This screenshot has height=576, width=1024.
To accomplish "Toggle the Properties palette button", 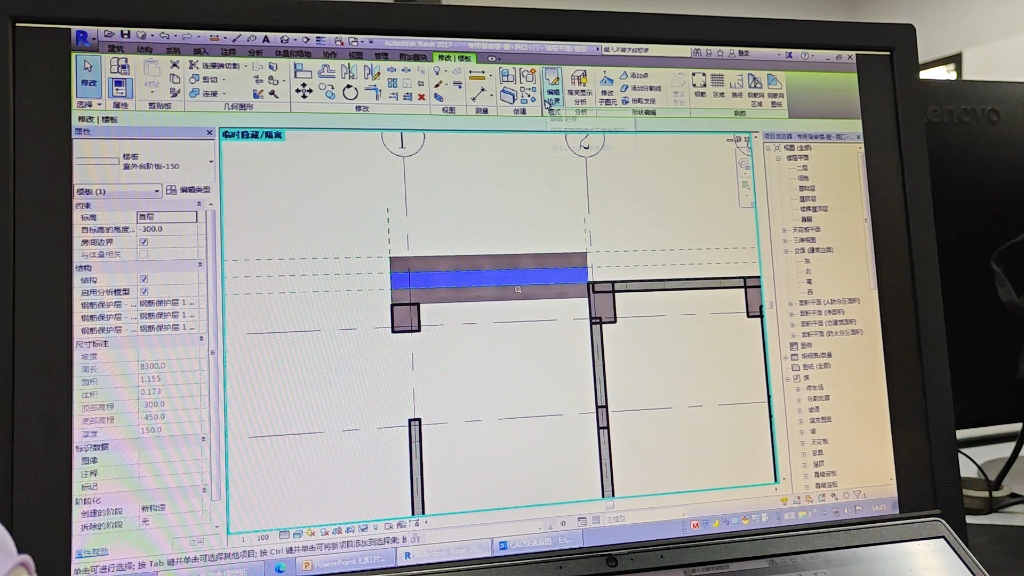I will pyautogui.click(x=120, y=89).
